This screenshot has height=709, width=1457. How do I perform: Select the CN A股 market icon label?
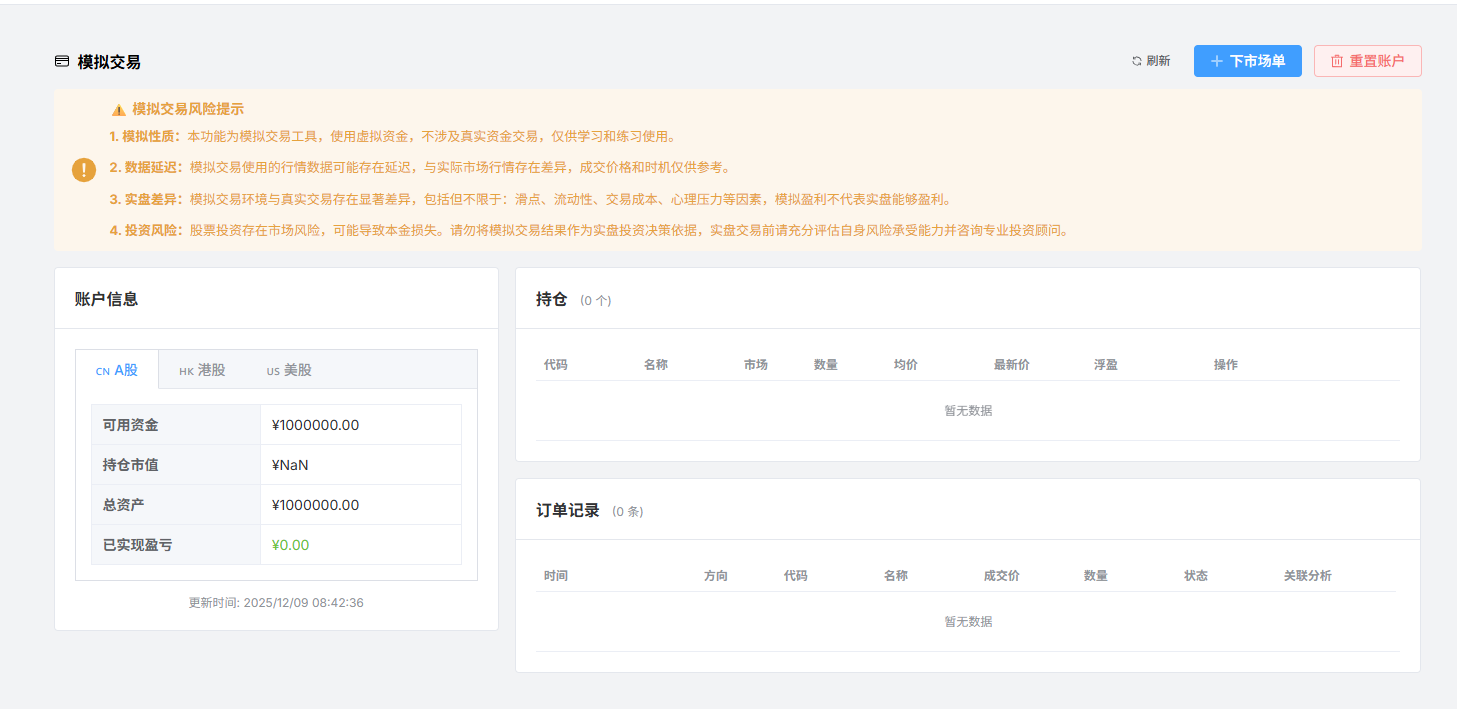(104, 369)
